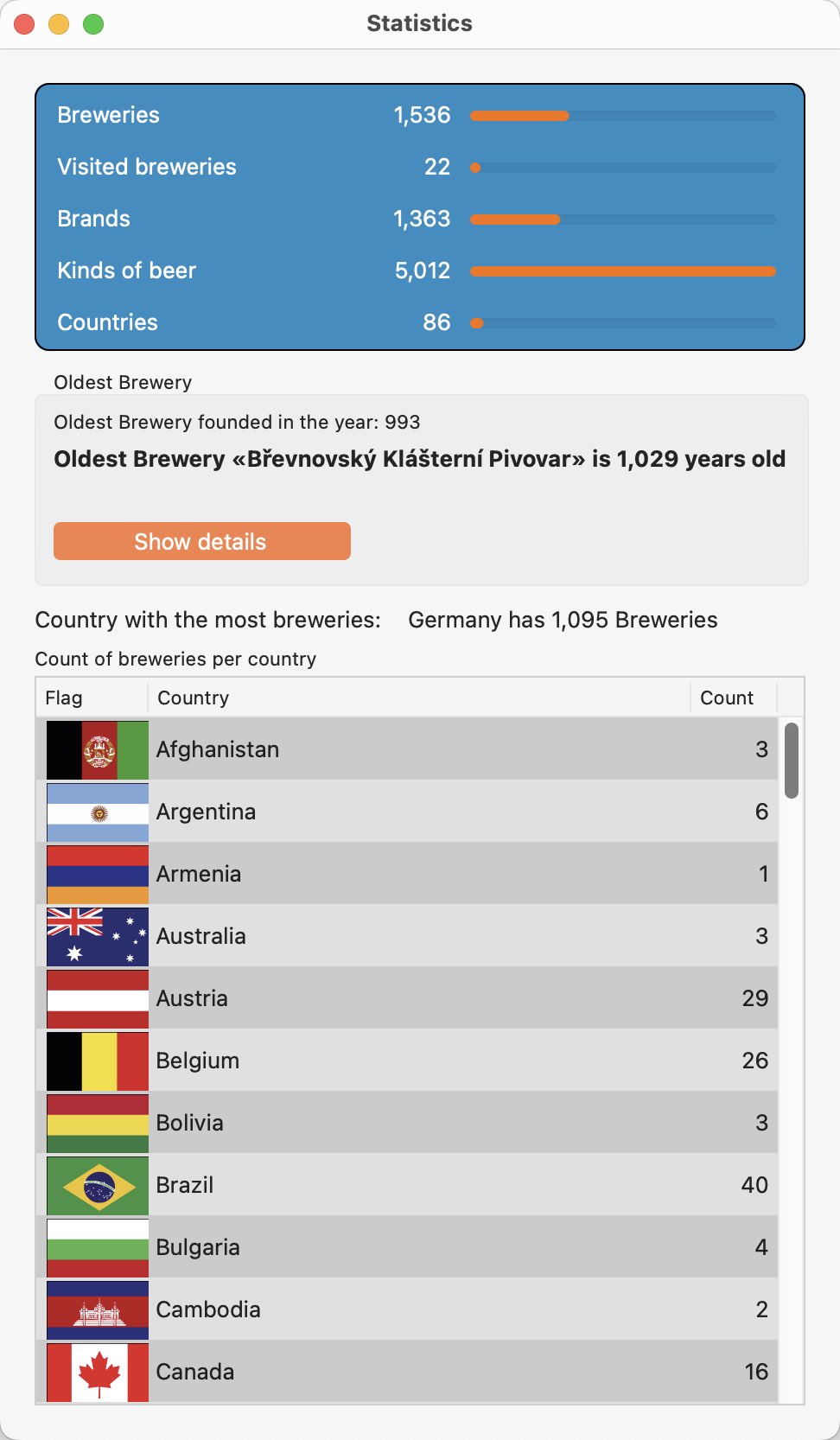
Task: Select the Brazil flag image
Action: (x=98, y=1185)
